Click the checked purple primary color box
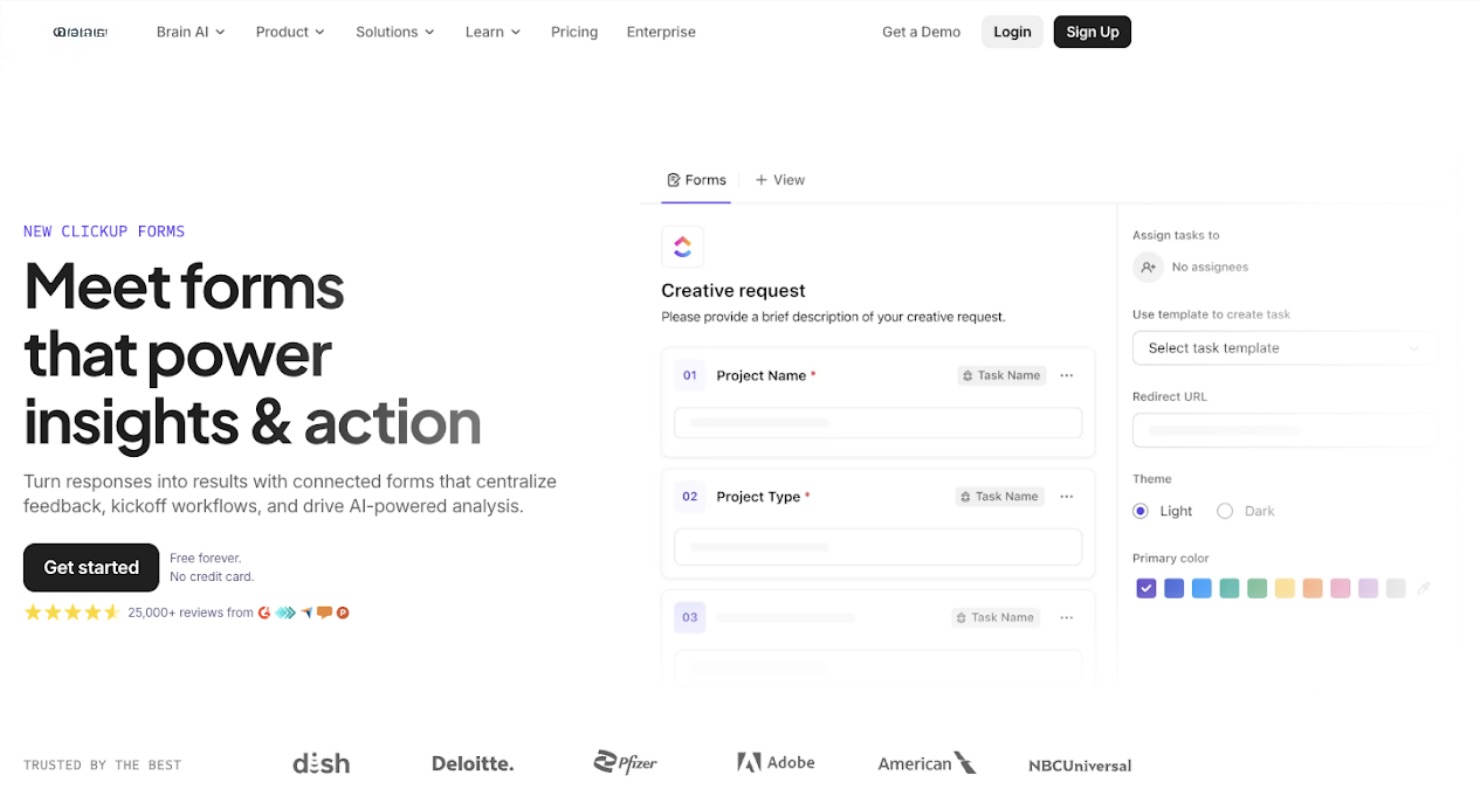The height and width of the screenshot is (792, 1480). pos(1146,588)
